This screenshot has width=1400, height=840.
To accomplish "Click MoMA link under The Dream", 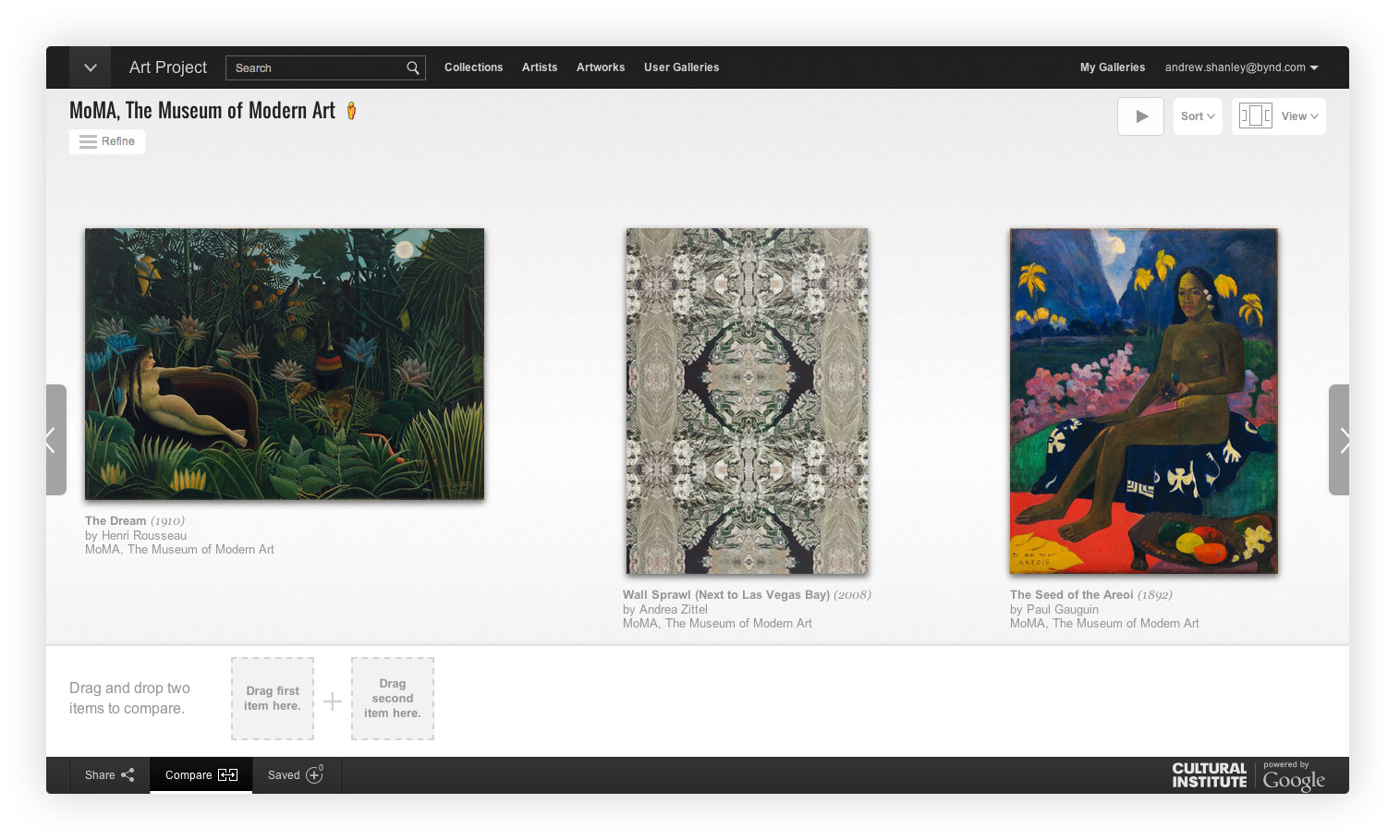I will (179, 550).
